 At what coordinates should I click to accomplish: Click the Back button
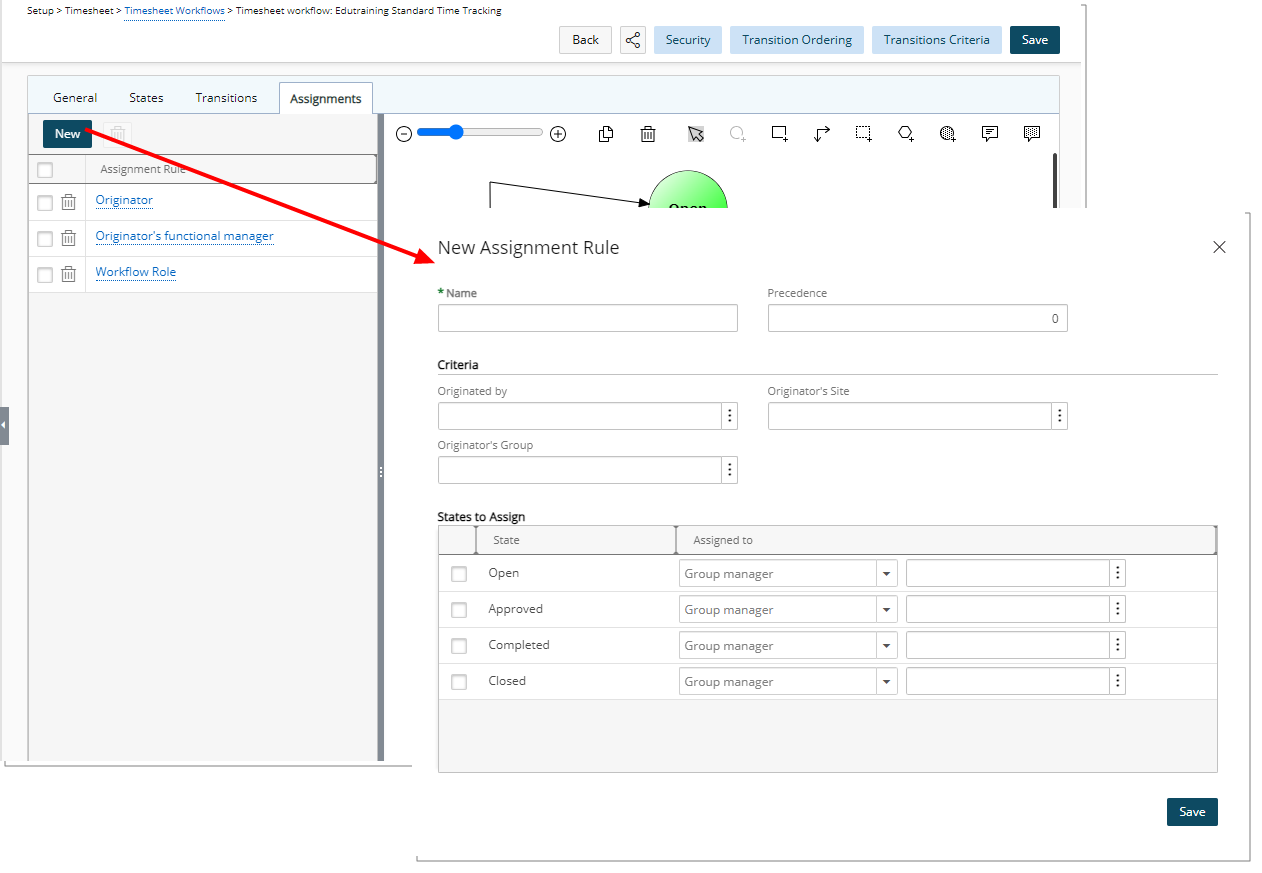586,40
